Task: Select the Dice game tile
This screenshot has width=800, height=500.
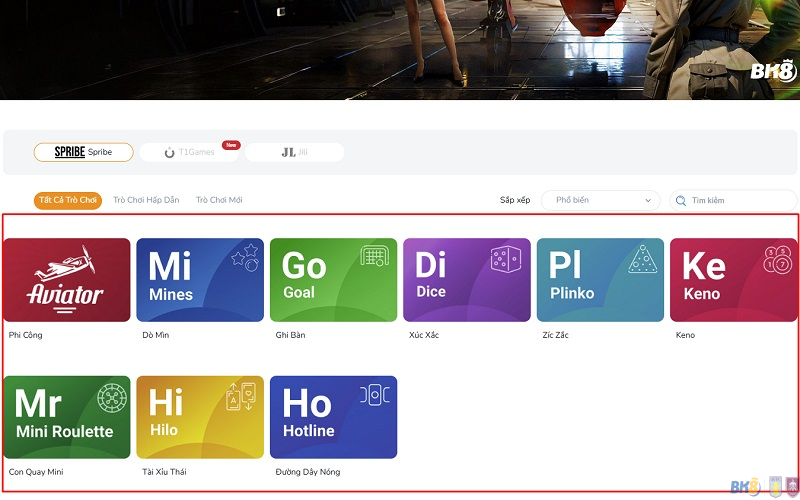Action: click(467, 280)
